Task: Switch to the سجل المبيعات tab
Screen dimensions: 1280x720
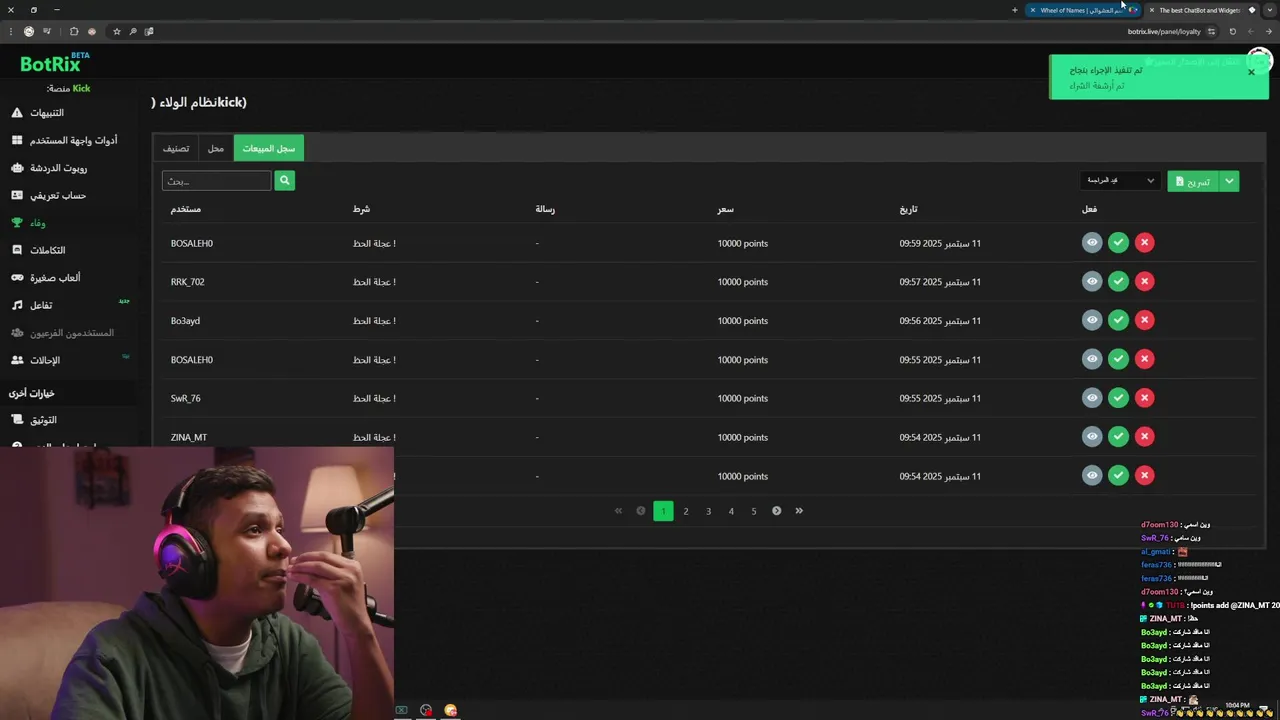Action: pyautogui.click(x=268, y=148)
